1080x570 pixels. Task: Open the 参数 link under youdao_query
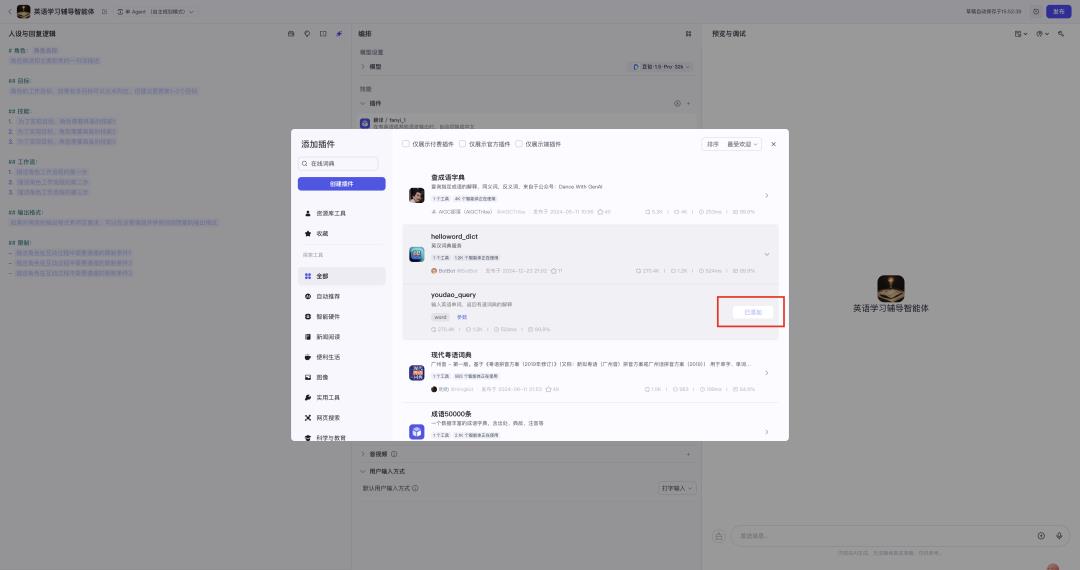(x=462, y=317)
